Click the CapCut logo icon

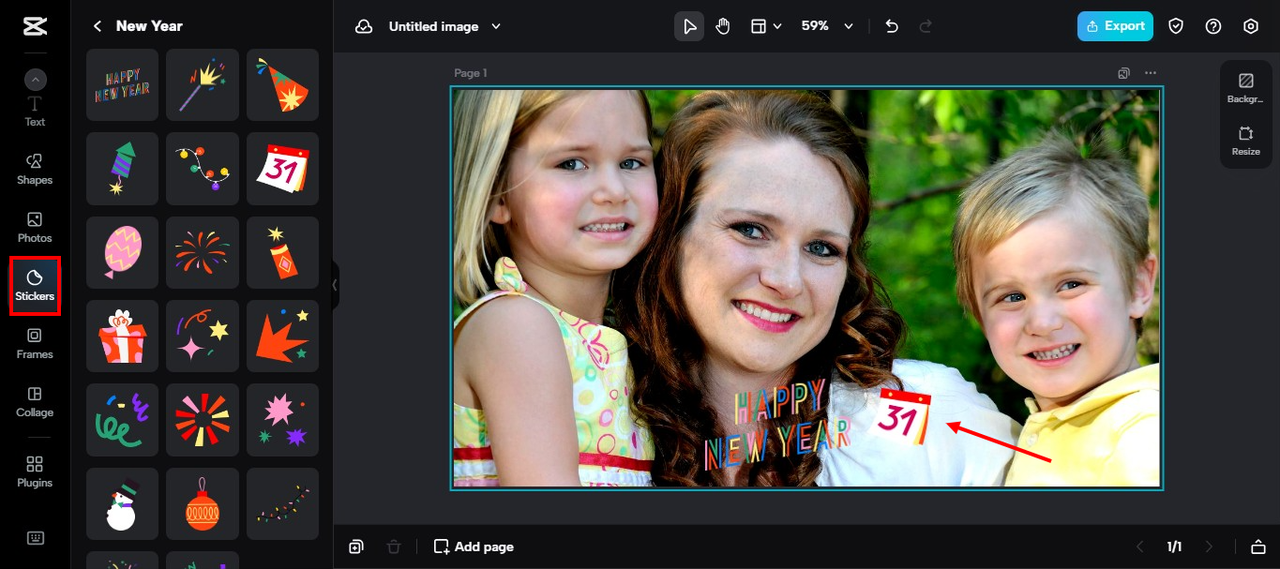click(x=35, y=26)
